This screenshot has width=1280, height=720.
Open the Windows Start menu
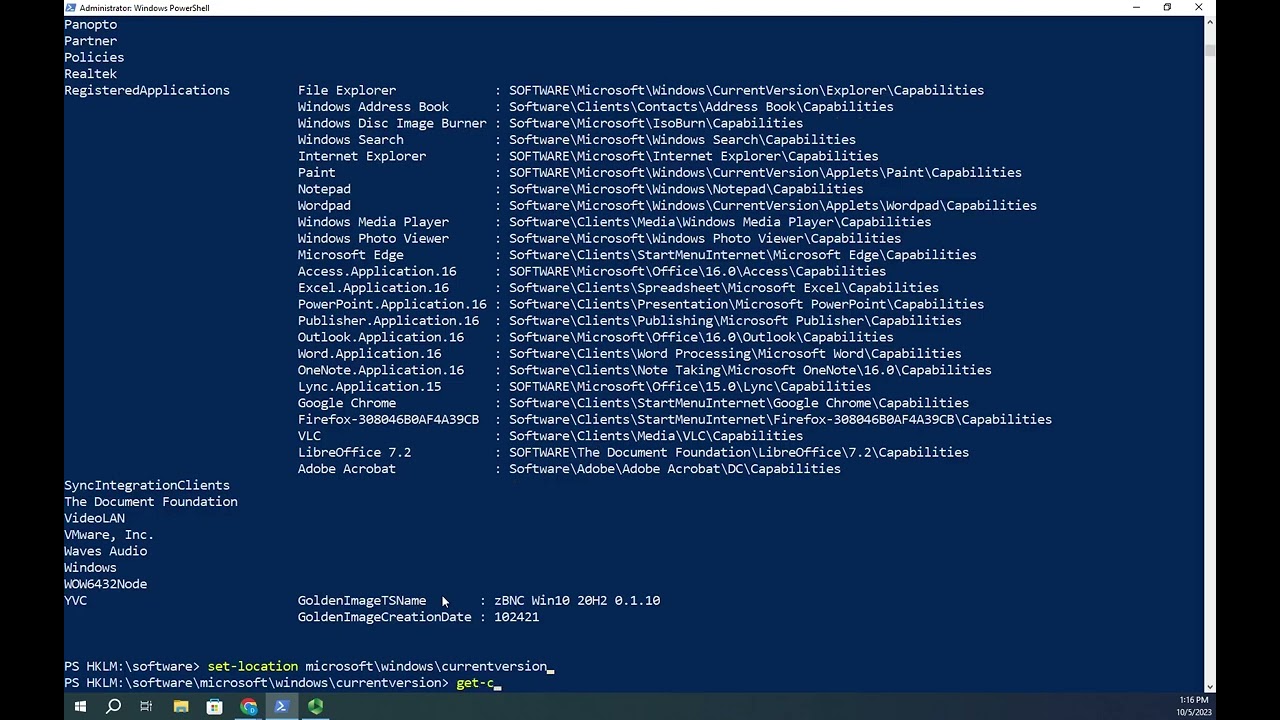tap(80, 706)
